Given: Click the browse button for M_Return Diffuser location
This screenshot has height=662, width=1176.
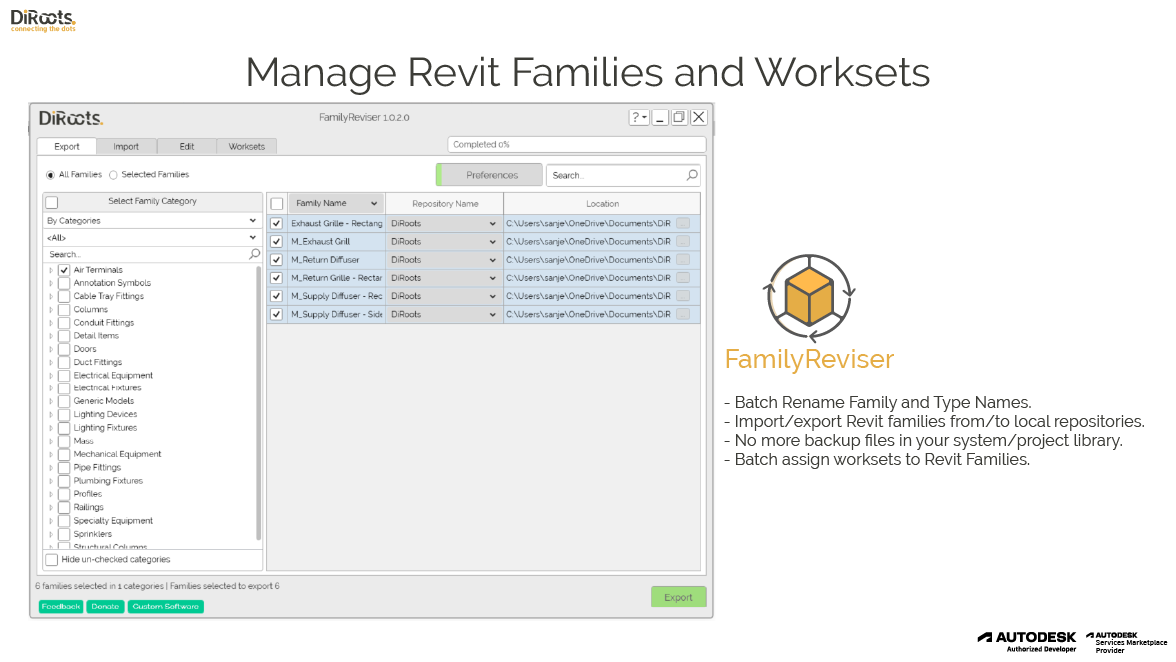Looking at the screenshot, I should [x=682, y=259].
